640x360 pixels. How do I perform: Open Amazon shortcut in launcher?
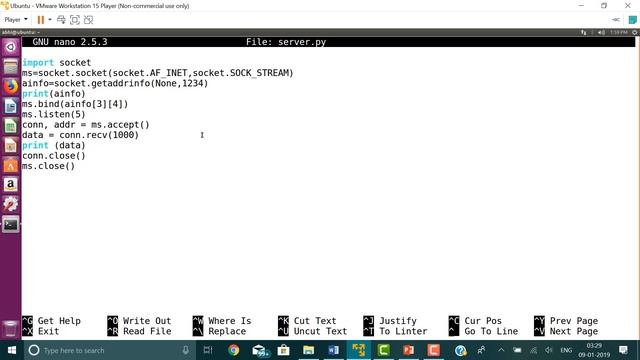[11, 185]
